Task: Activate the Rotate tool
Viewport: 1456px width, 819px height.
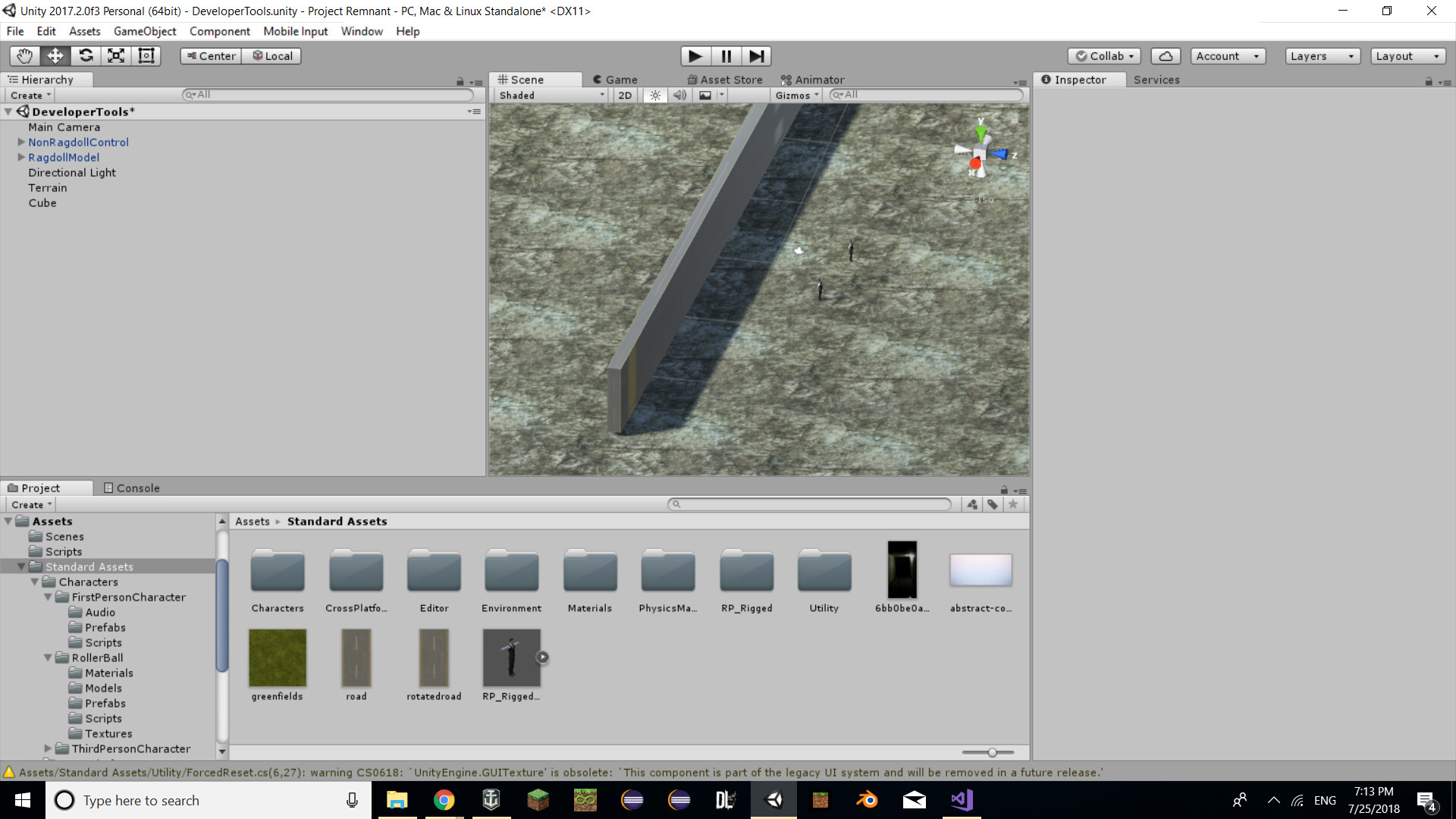Action: click(x=86, y=55)
